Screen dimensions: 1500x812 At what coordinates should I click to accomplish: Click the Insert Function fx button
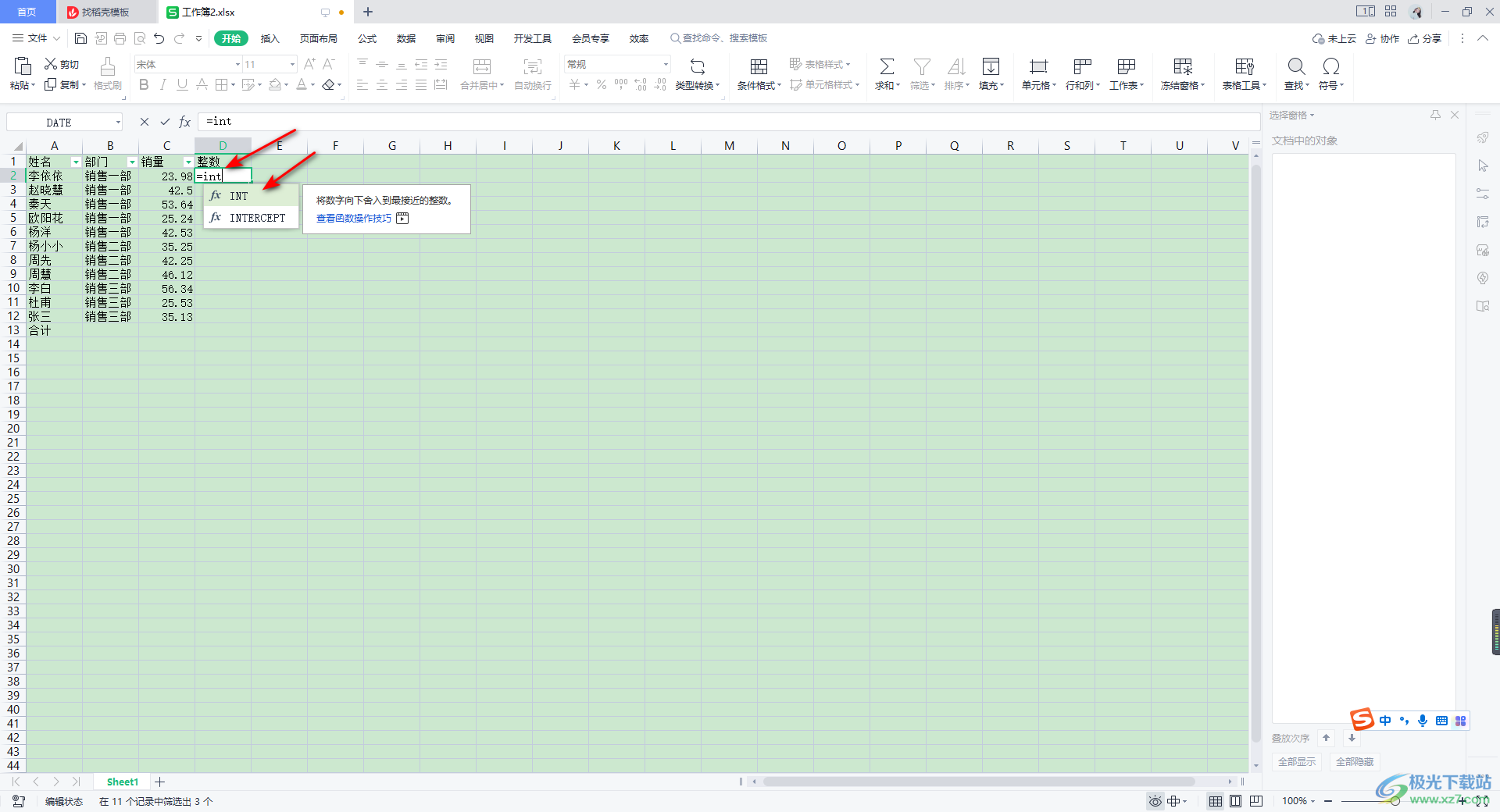(185, 122)
